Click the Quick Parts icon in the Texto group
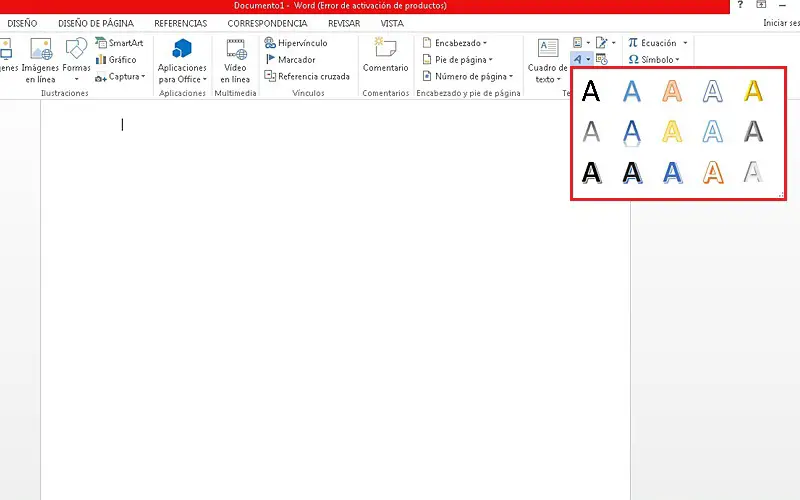This screenshot has height=500, width=800. point(578,43)
